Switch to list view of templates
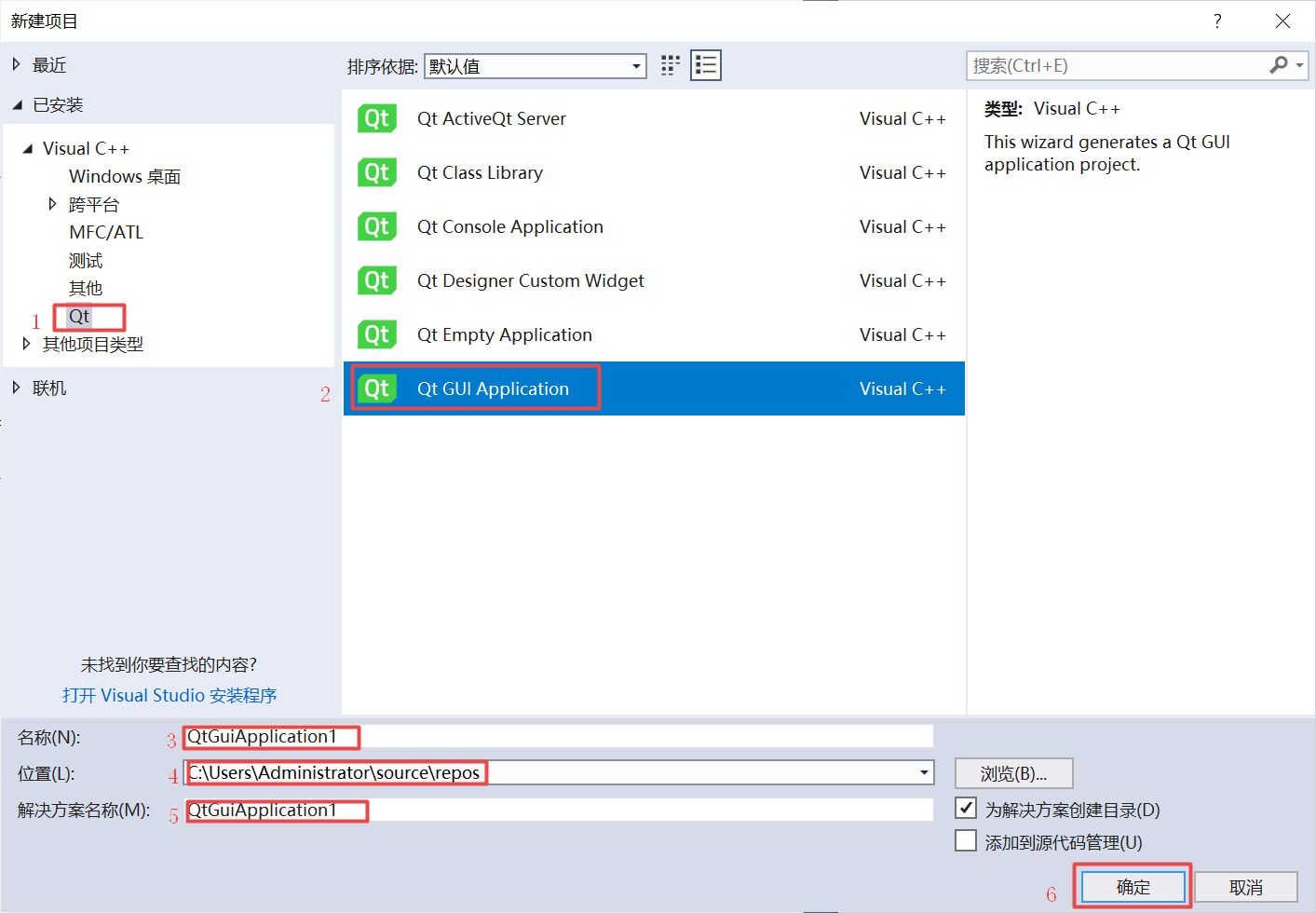Screen dimensions: 1316x913 (x=705, y=65)
